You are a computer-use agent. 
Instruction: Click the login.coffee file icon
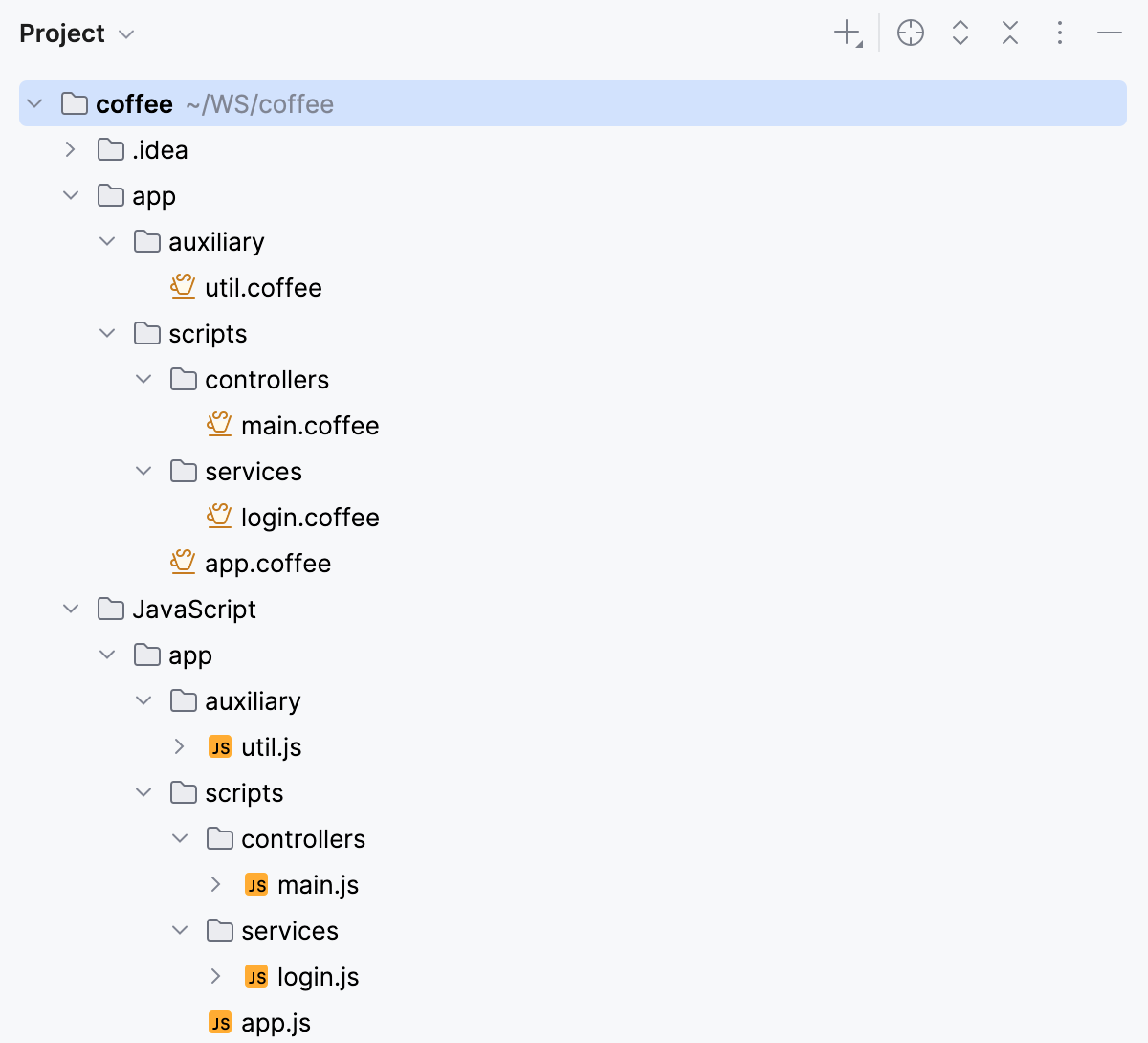(x=219, y=517)
